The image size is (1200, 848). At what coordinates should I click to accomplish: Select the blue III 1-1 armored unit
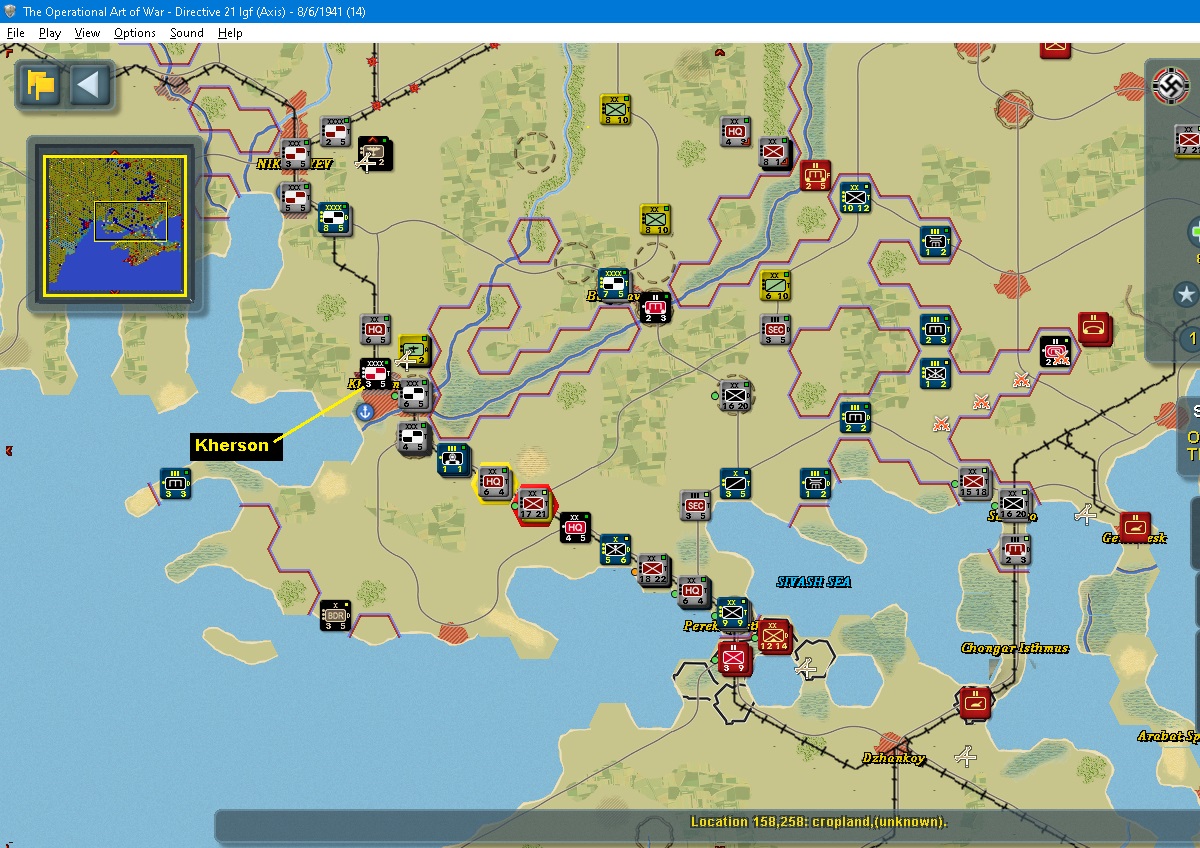pos(454,460)
